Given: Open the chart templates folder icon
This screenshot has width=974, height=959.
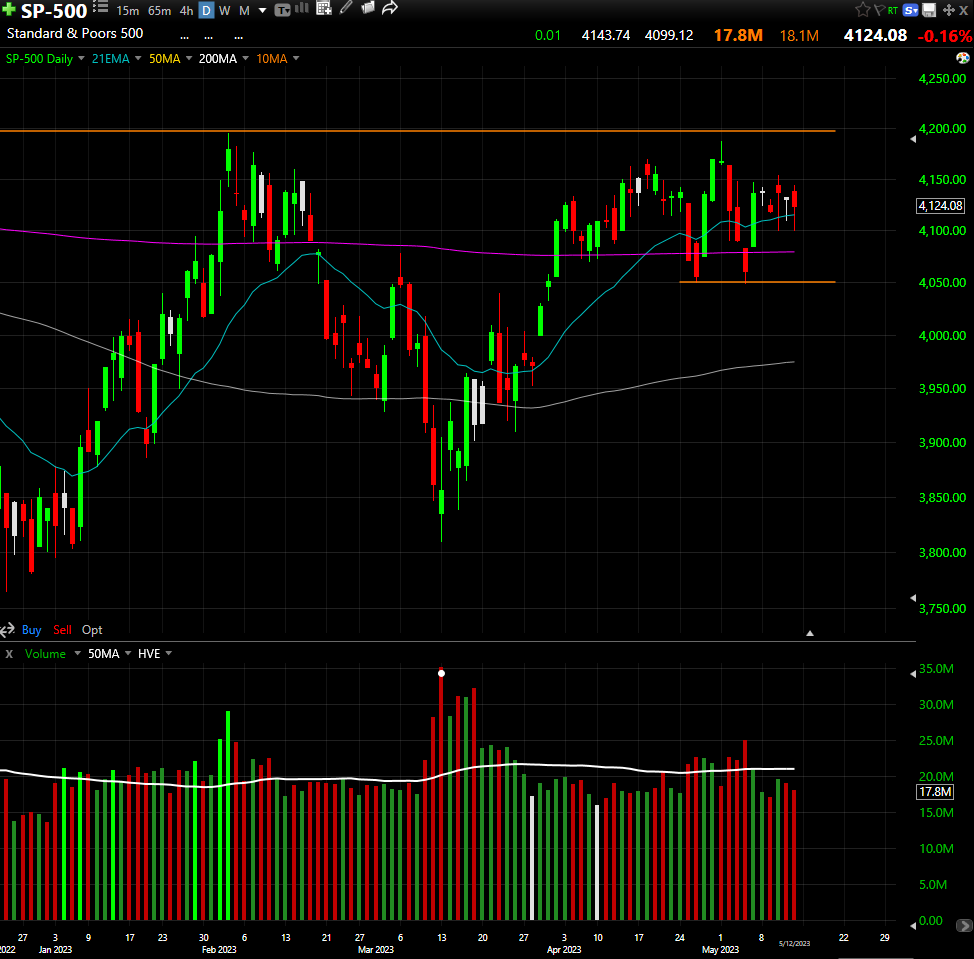Looking at the screenshot, I should pyautogui.click(x=368, y=7).
